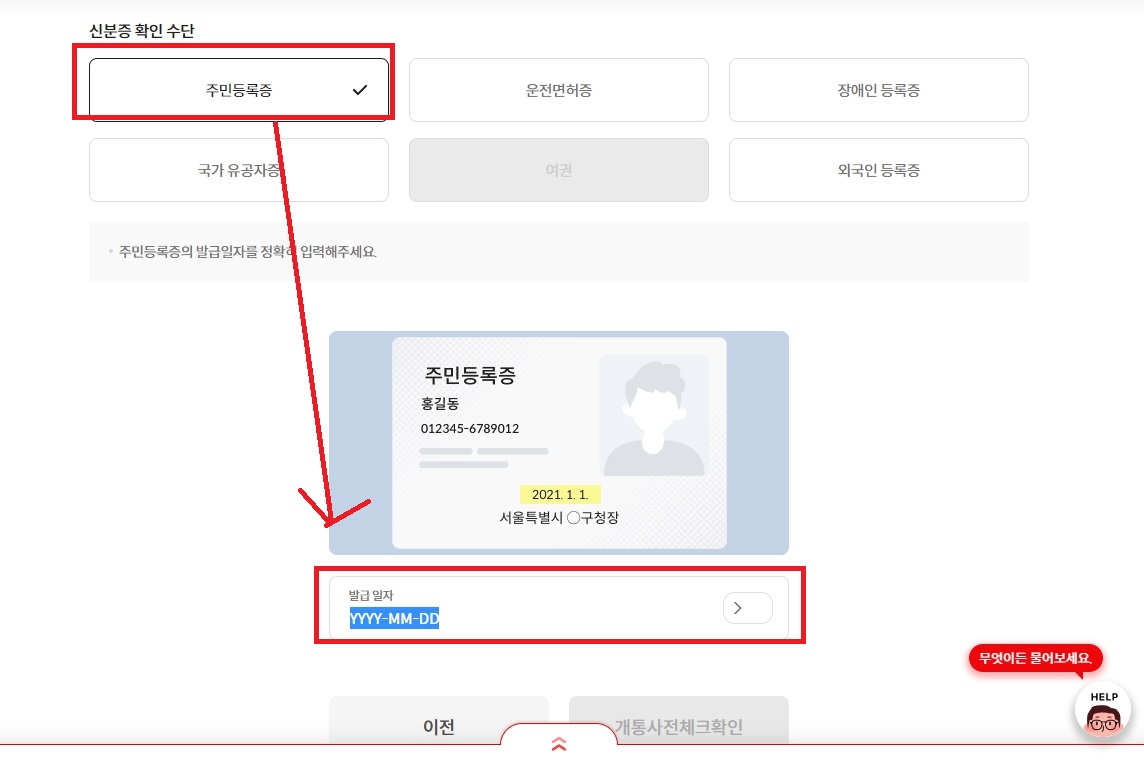Screen dimensions: 1144x764
Task: Select the disabled 여권 option
Action: coord(558,170)
